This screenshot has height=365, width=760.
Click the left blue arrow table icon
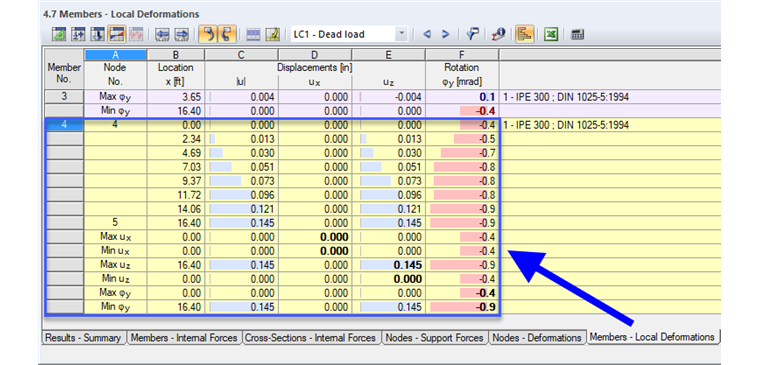tap(162, 34)
